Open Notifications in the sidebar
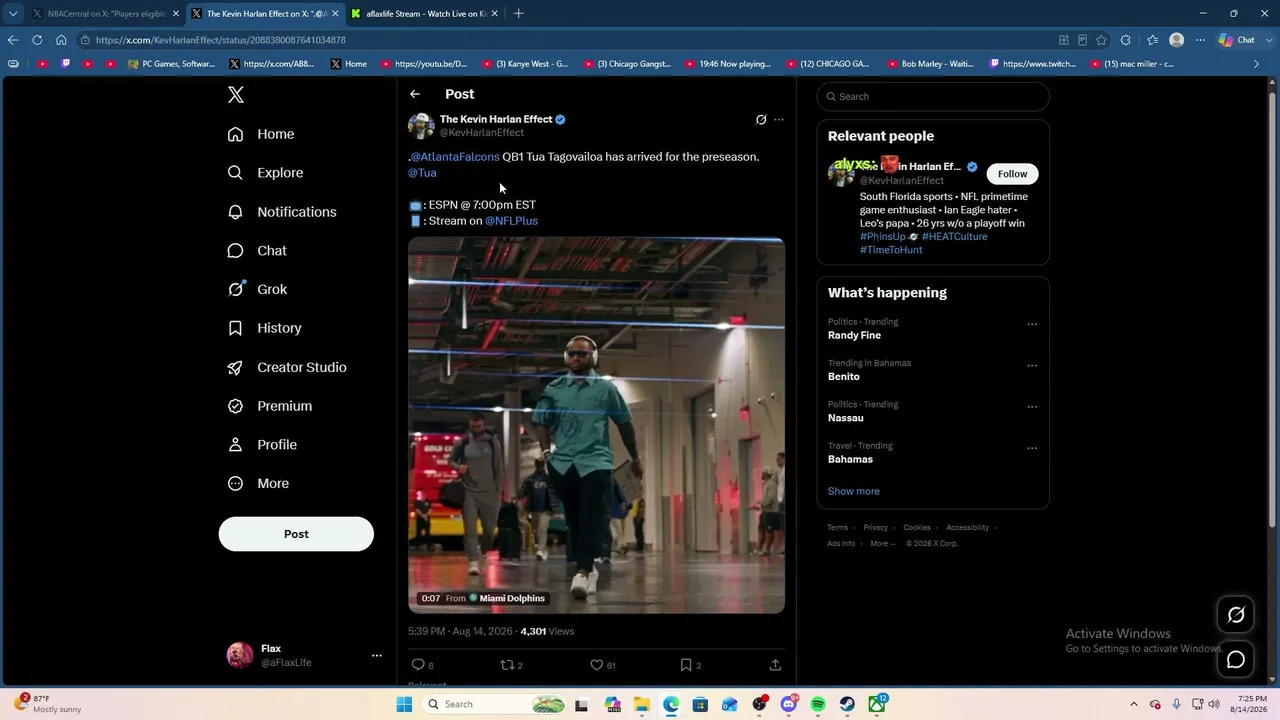This screenshot has width=1280, height=720. tap(282, 212)
